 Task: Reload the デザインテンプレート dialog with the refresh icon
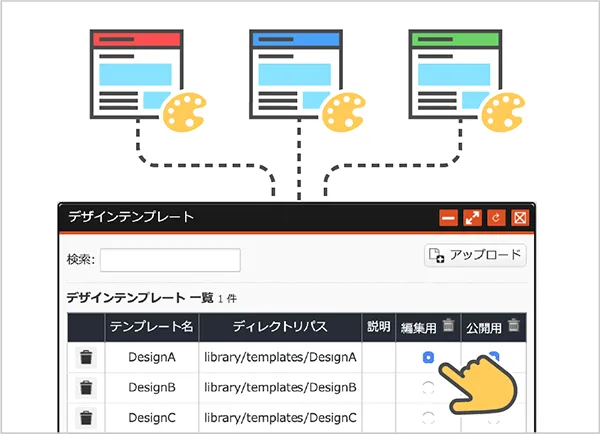[x=497, y=217]
